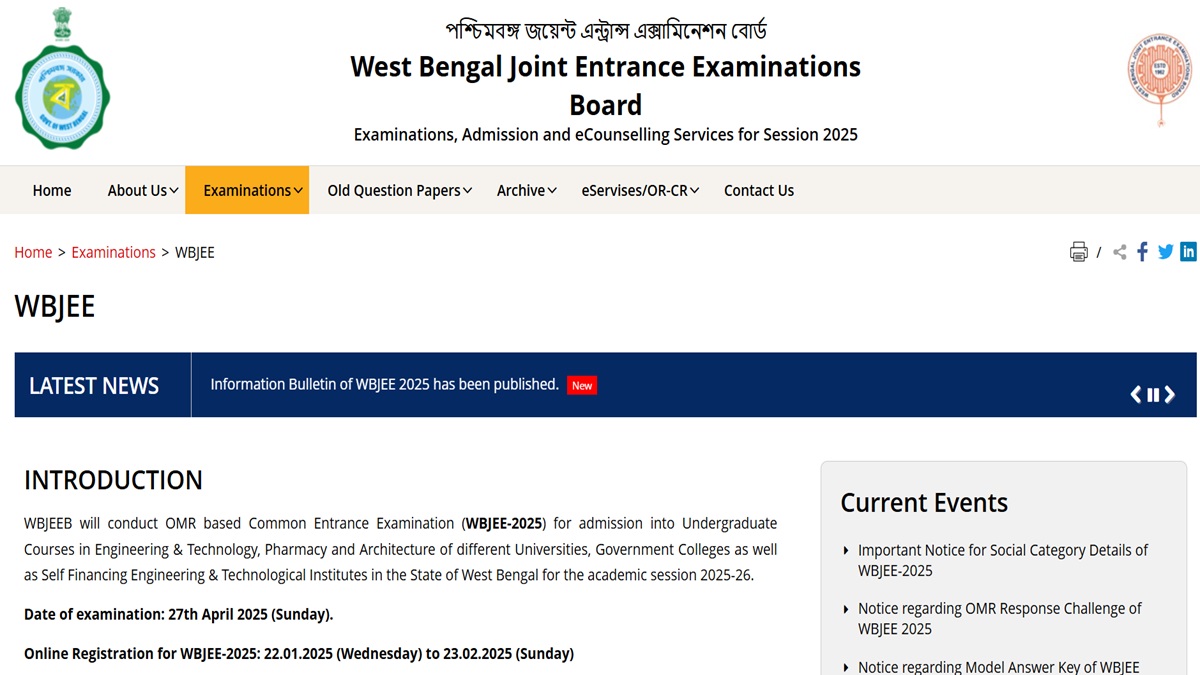This screenshot has width=1200, height=675.
Task: Click the WBJEE page heading
Action: point(55,306)
